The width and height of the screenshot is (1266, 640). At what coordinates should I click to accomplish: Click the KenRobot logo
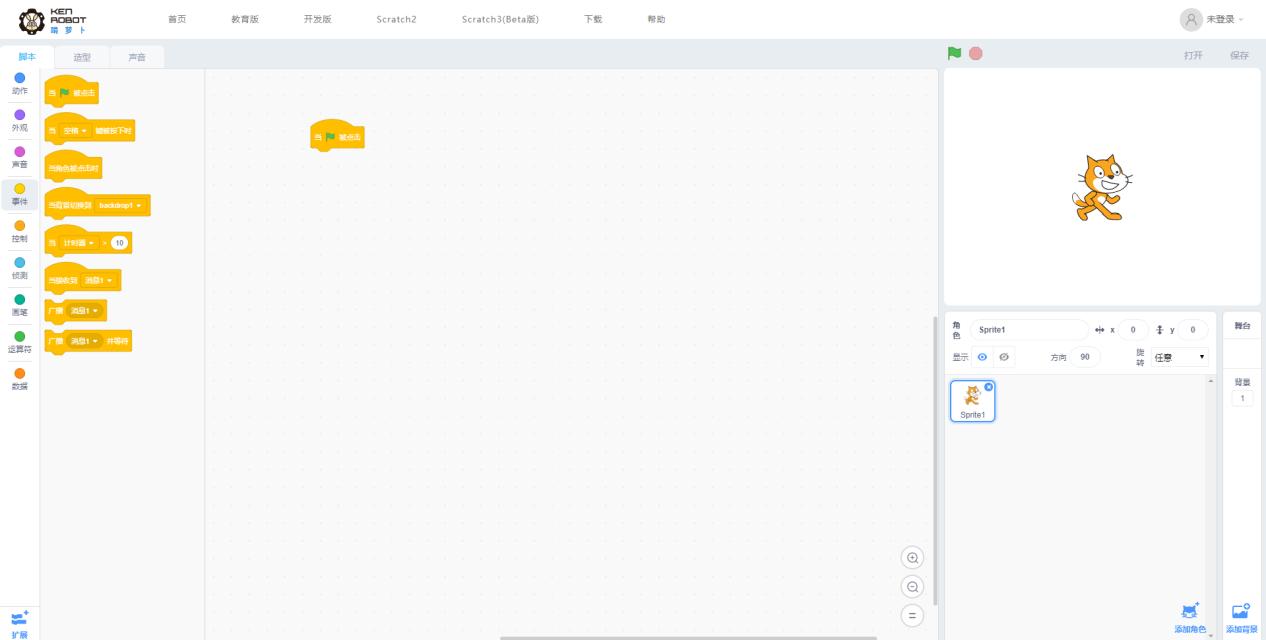(x=53, y=19)
